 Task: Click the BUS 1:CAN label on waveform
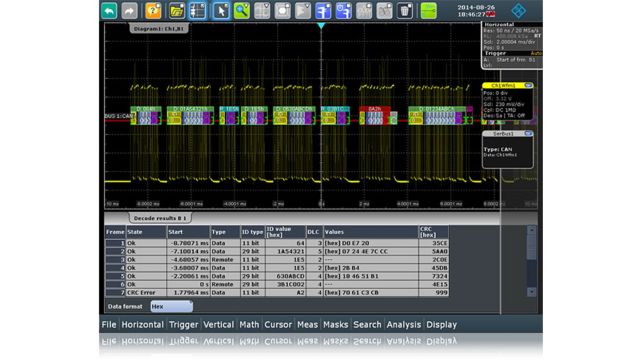click(x=119, y=116)
